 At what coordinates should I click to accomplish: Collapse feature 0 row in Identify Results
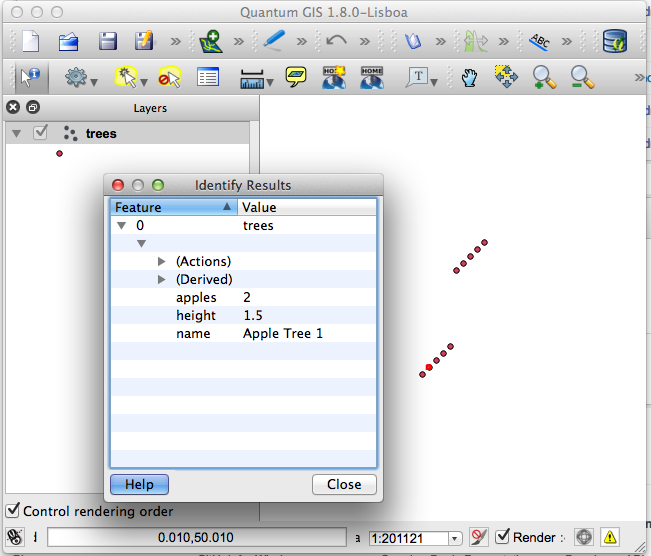click(x=122, y=226)
